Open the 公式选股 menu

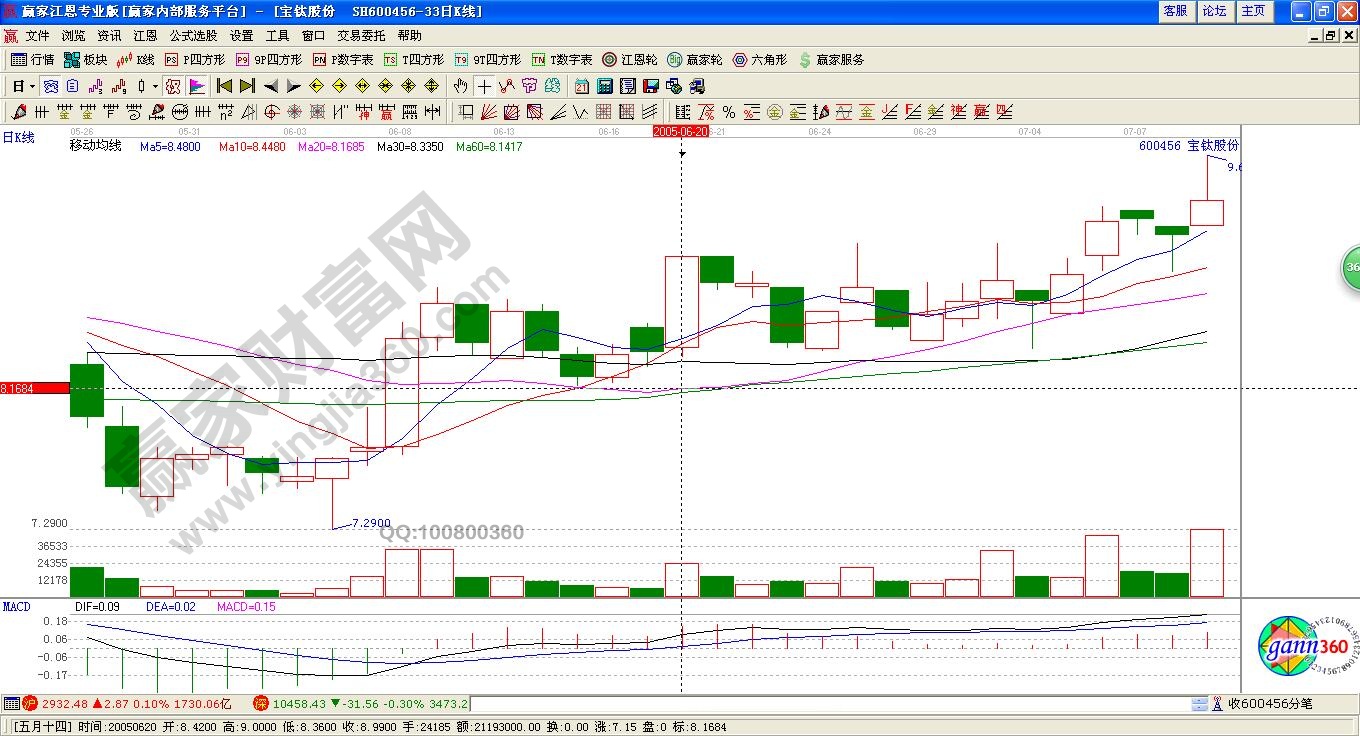pos(193,35)
